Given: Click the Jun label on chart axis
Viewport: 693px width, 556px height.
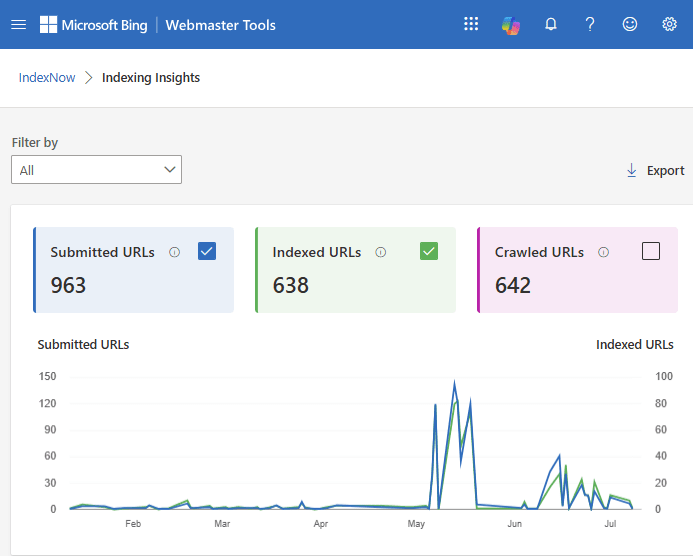Looking at the screenshot, I should tap(514, 524).
